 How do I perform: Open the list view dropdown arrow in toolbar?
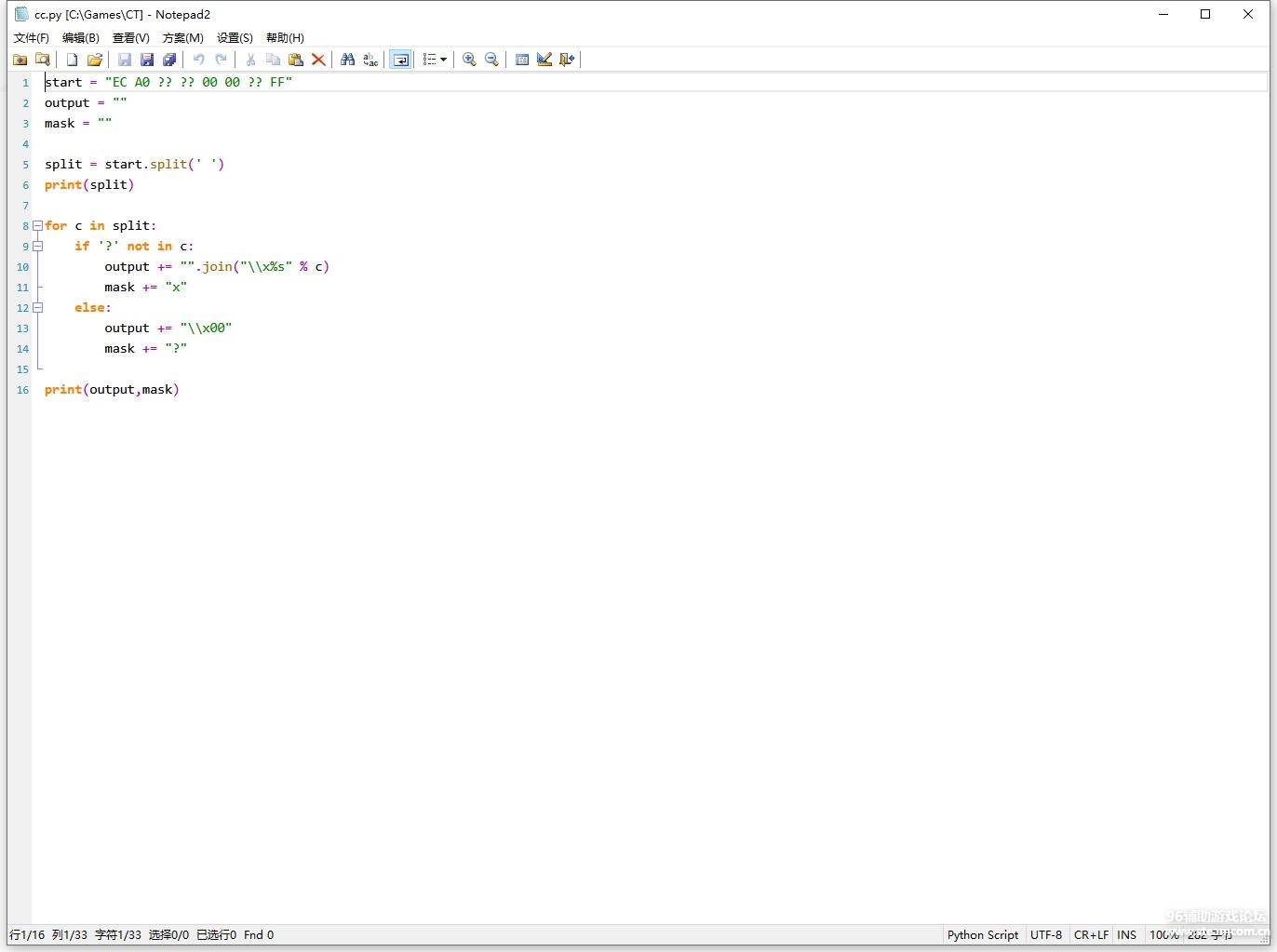(443, 60)
